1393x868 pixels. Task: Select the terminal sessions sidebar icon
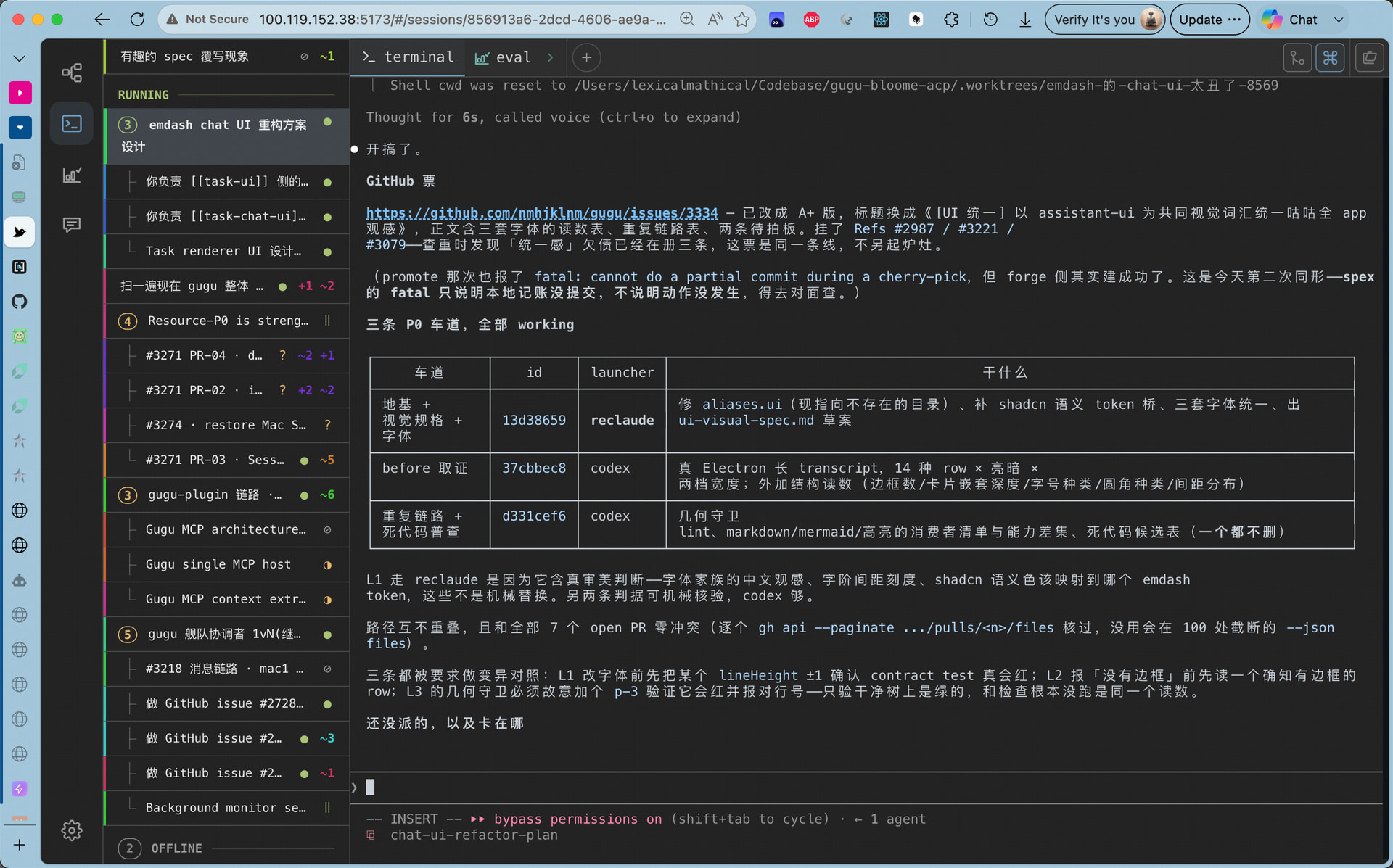coord(72,124)
